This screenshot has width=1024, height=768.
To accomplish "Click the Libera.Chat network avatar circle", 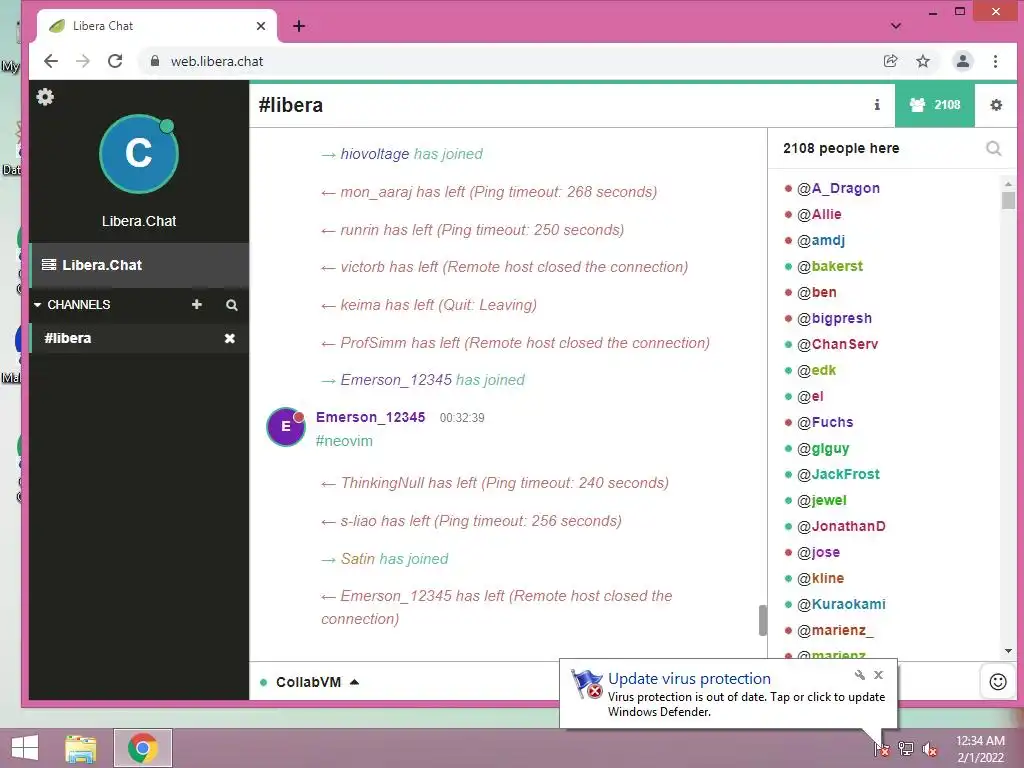I will (x=138, y=154).
